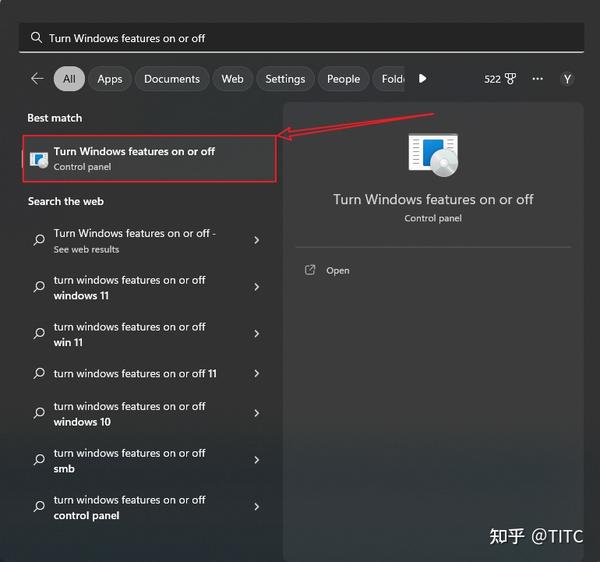Click the search magnifier icon in search box
This screenshot has width=600, height=562.
tap(36, 38)
